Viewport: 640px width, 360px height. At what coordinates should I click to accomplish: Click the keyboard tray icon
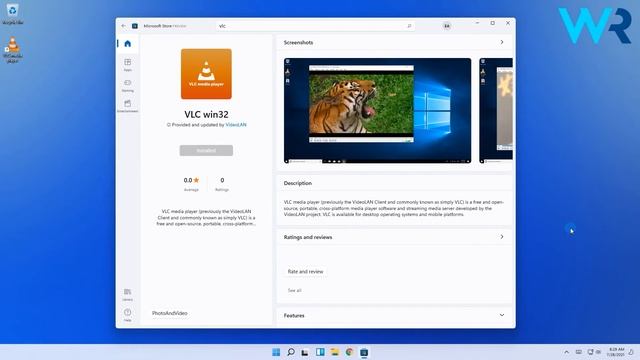click(579, 352)
